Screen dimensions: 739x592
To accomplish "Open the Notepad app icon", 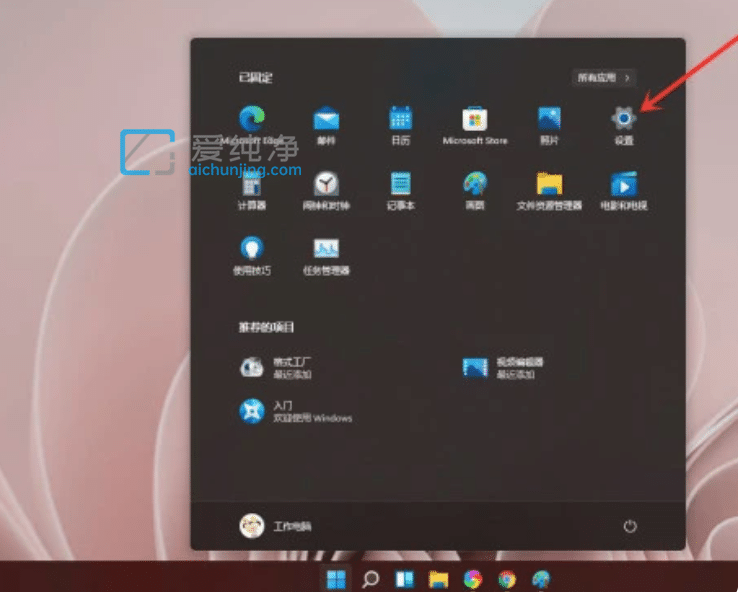I will [x=401, y=183].
